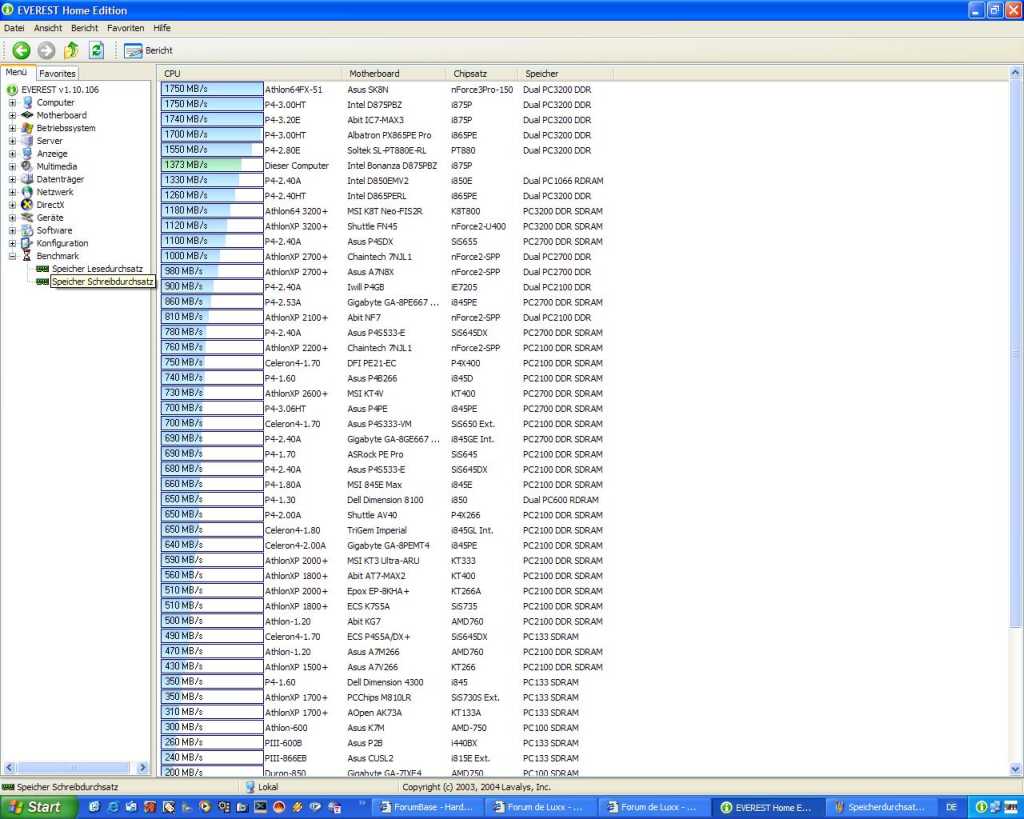Open the Favoriten menu
The image size is (1024, 819).
click(125, 28)
